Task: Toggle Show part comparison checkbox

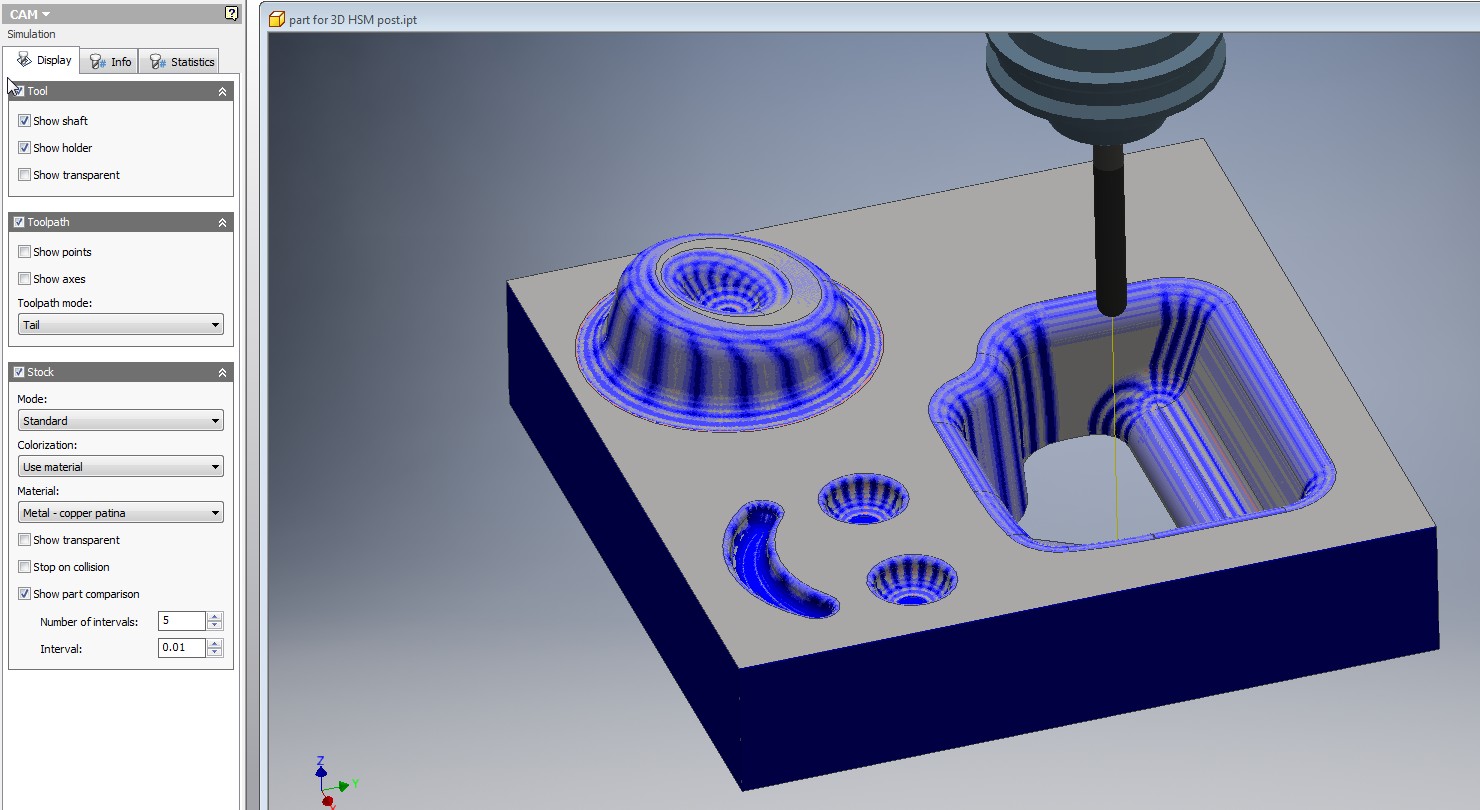Action: [25, 594]
